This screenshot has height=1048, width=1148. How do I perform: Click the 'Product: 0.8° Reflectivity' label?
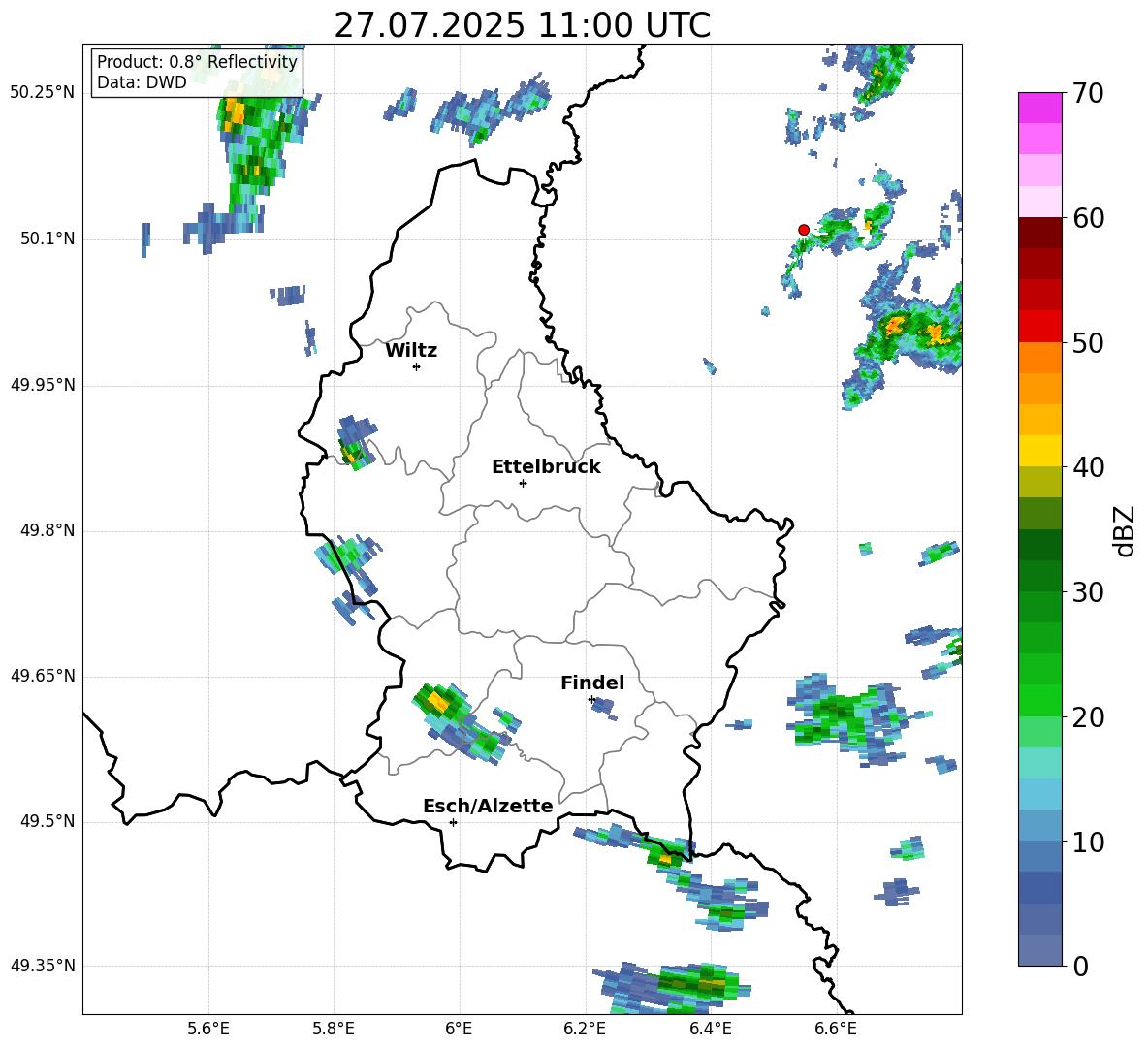[x=197, y=61]
